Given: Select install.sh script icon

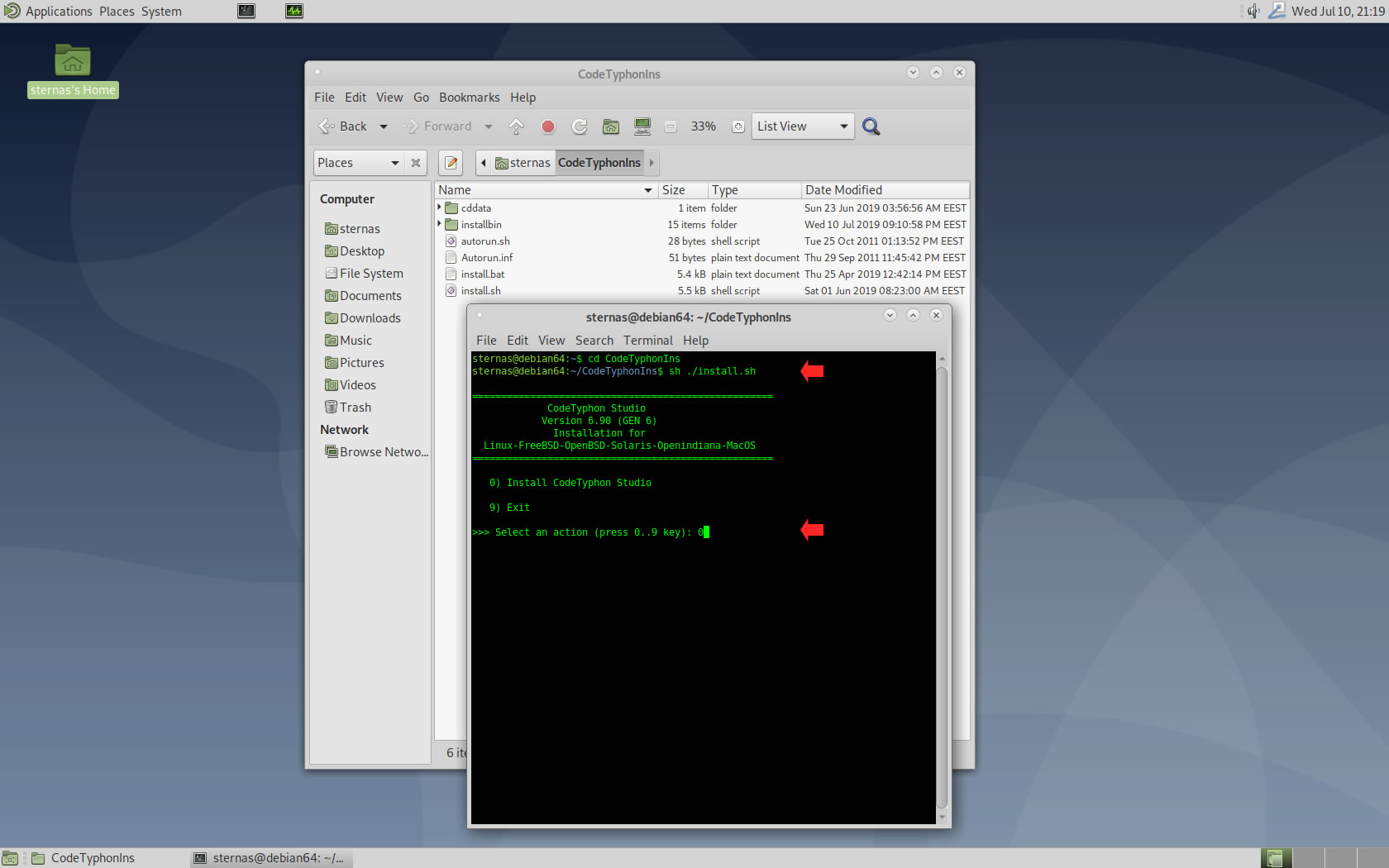Looking at the screenshot, I should click(x=451, y=291).
